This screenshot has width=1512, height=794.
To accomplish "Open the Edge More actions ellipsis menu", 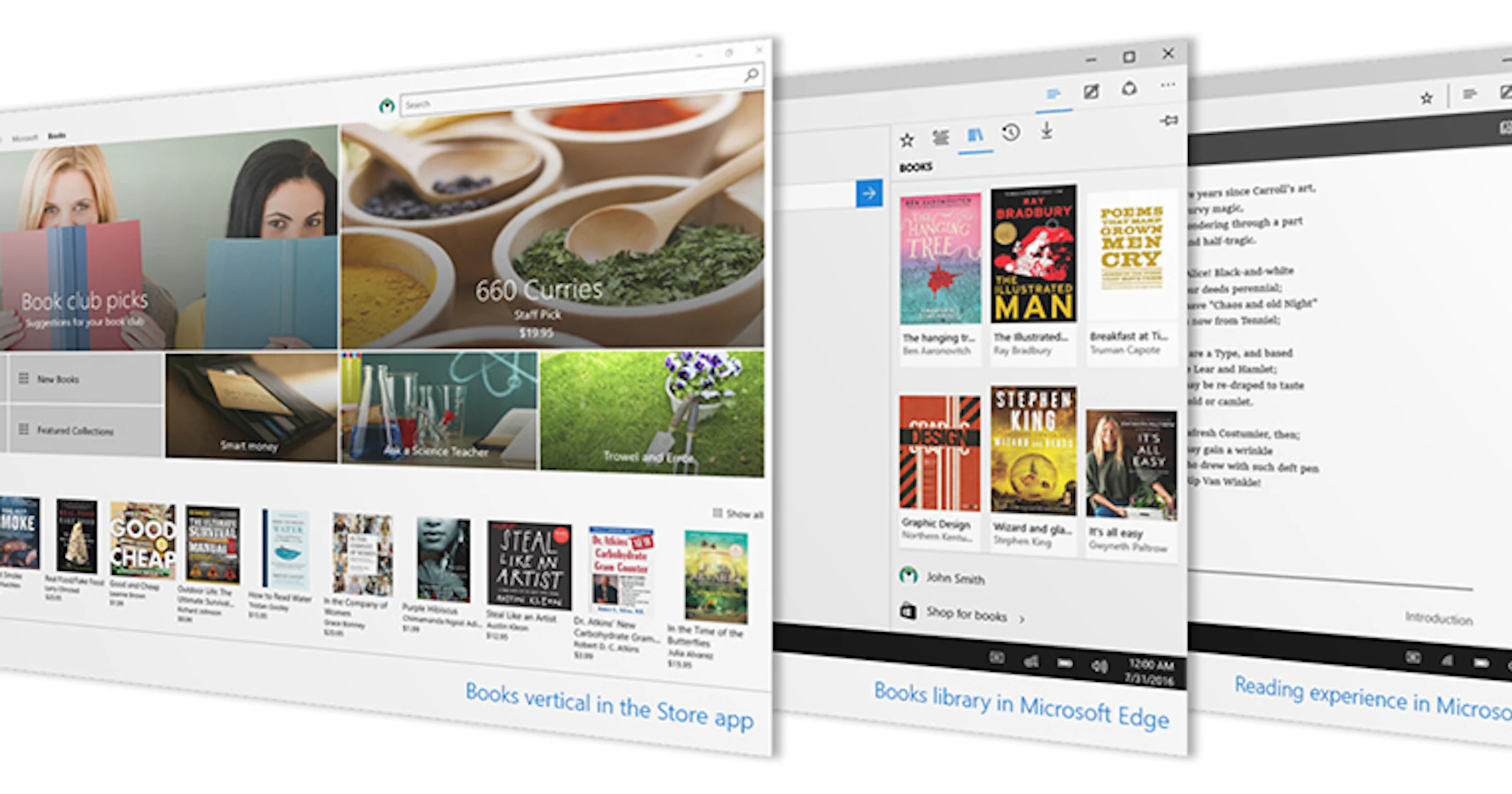I will 1167,84.
